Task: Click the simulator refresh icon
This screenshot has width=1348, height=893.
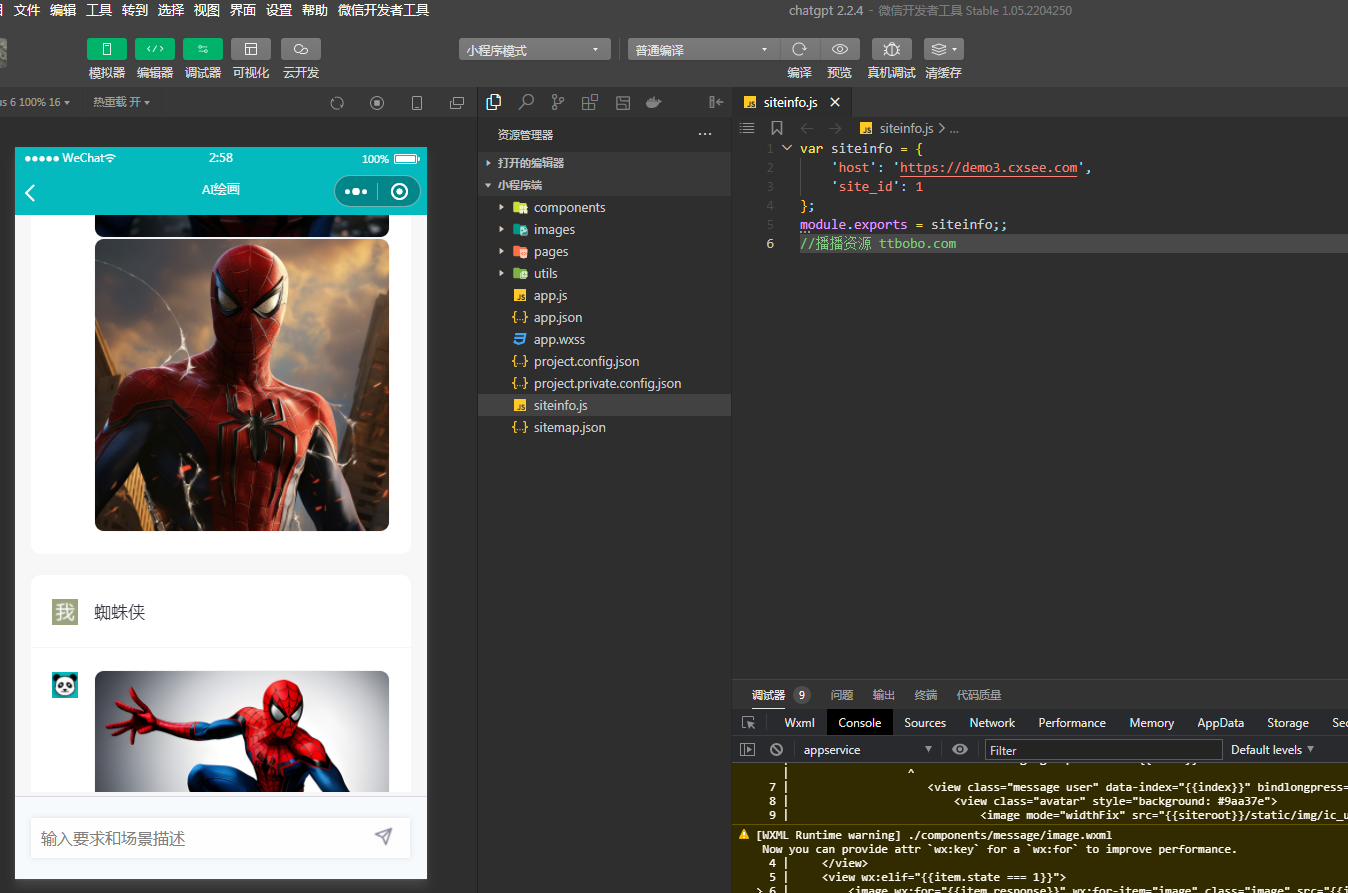Action: tap(337, 102)
